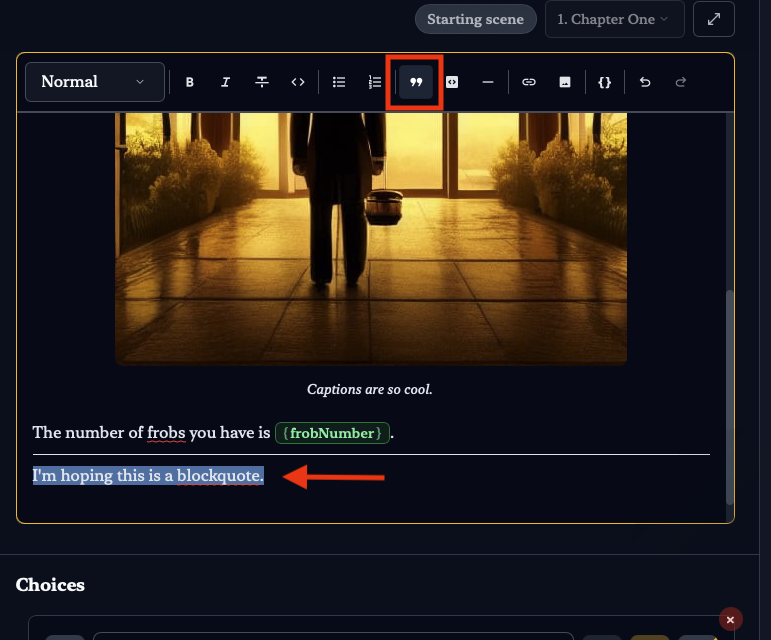Insert a hyperlink

coord(529,82)
